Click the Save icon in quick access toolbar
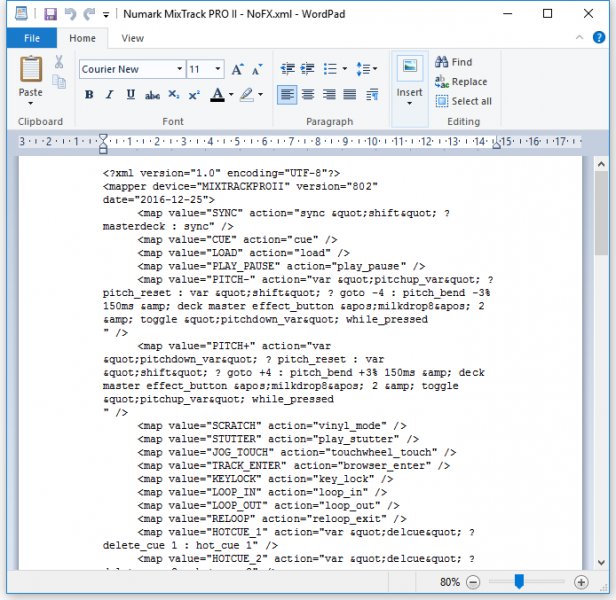616x600 pixels. click(50, 14)
